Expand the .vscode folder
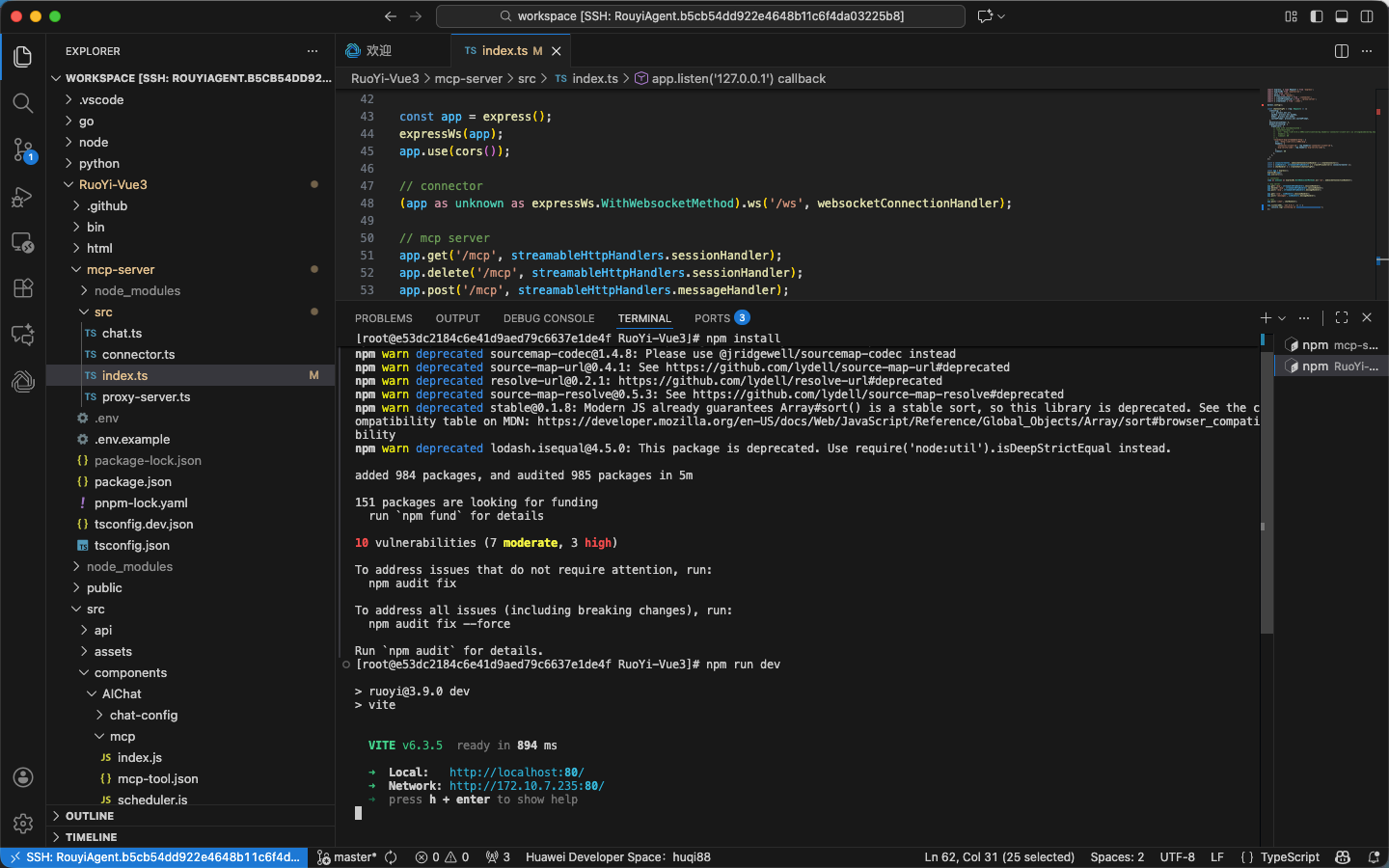Viewport: 1389px width, 868px height. tap(191, 99)
